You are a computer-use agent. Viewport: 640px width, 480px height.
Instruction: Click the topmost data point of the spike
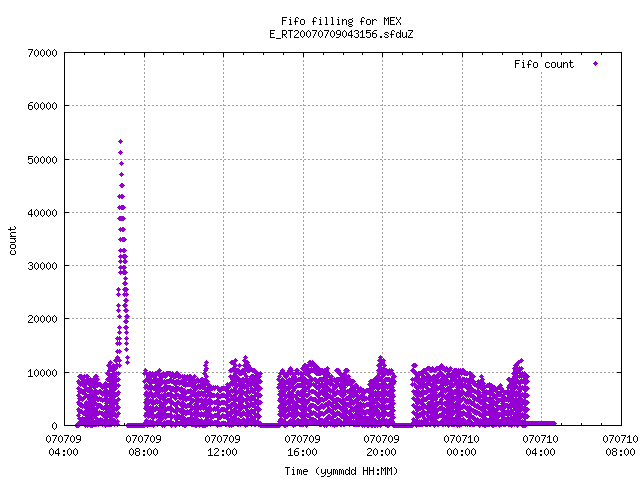pos(120,142)
